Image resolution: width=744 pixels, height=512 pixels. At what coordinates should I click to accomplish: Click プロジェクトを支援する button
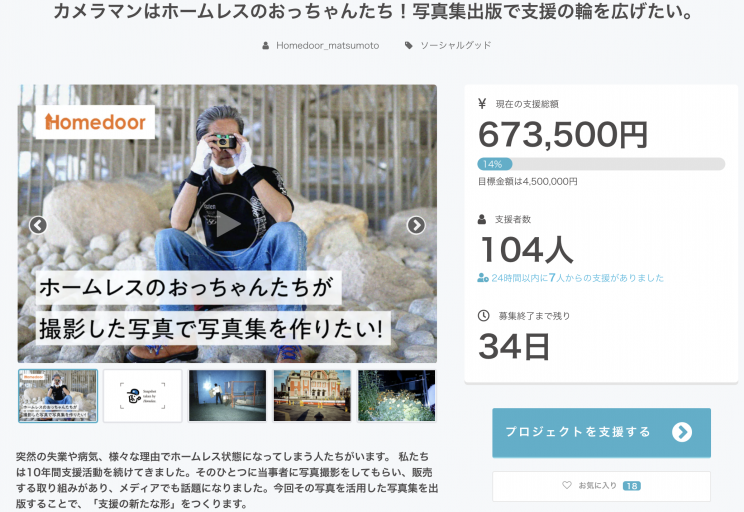coord(601,432)
